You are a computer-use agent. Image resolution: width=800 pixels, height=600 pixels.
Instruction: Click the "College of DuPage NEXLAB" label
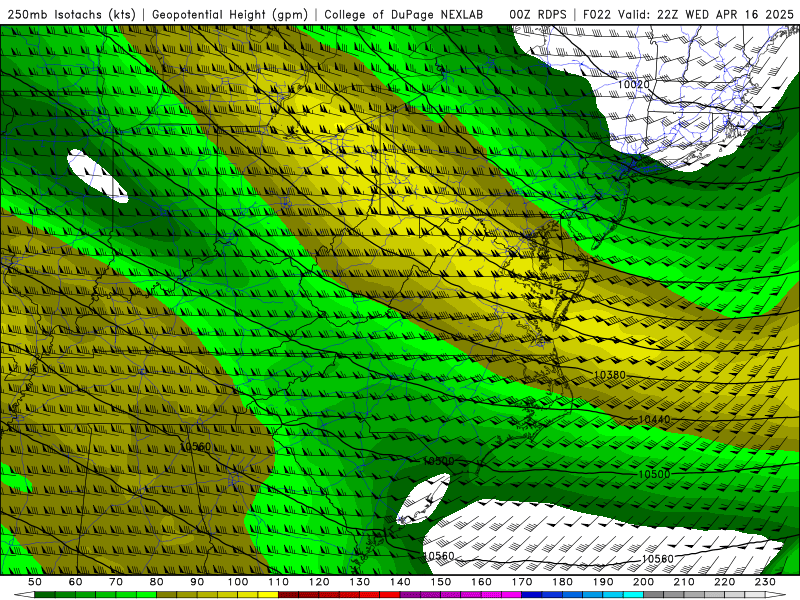404,15
